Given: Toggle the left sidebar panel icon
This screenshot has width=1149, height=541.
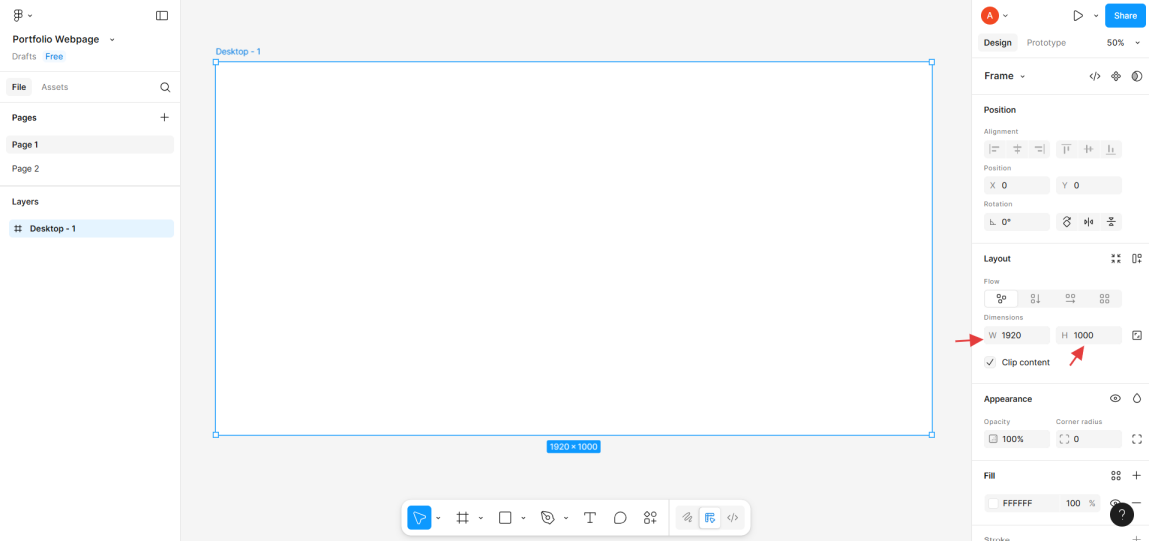Looking at the screenshot, I should coord(162,16).
